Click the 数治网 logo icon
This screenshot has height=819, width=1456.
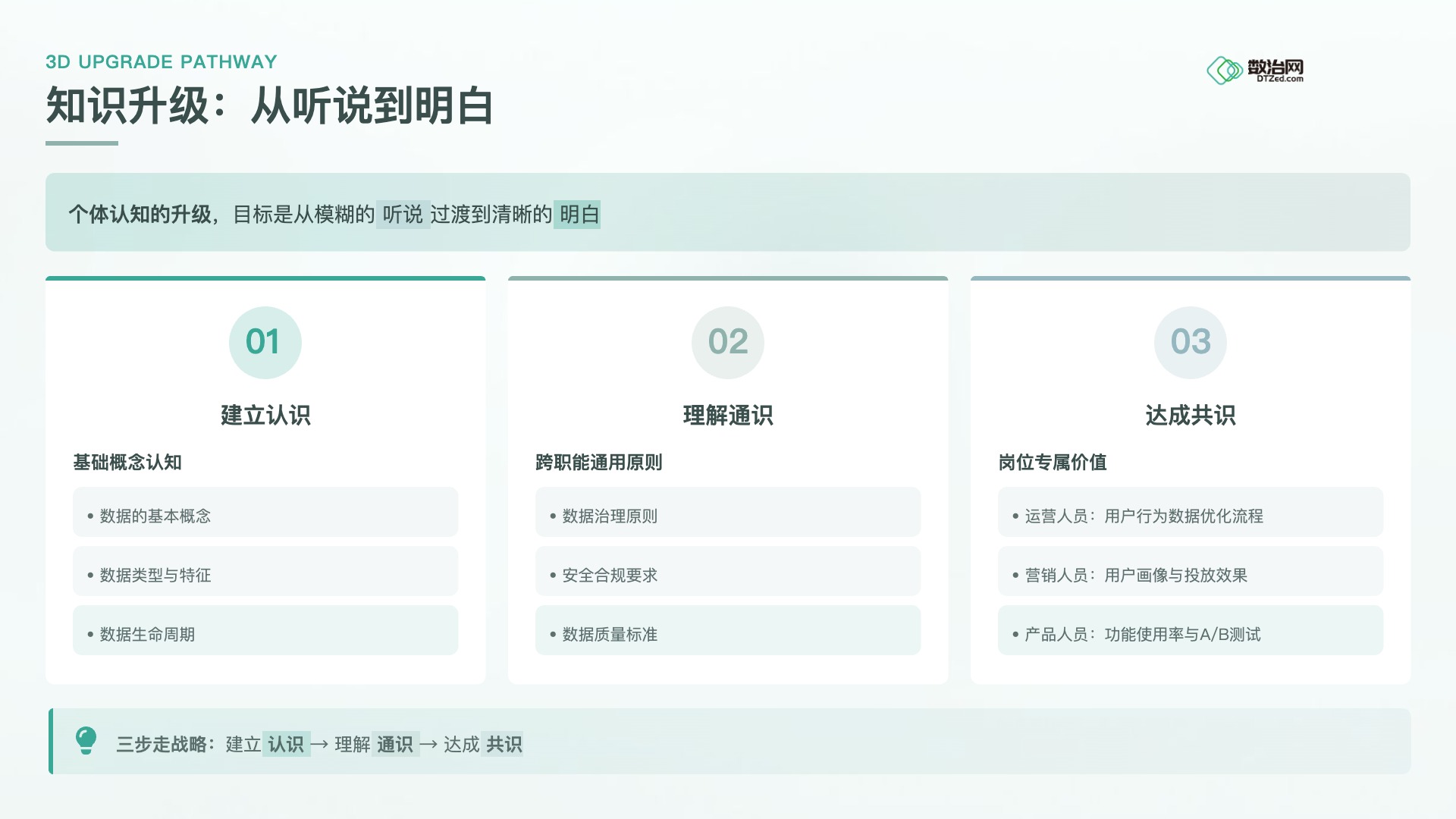[1224, 71]
